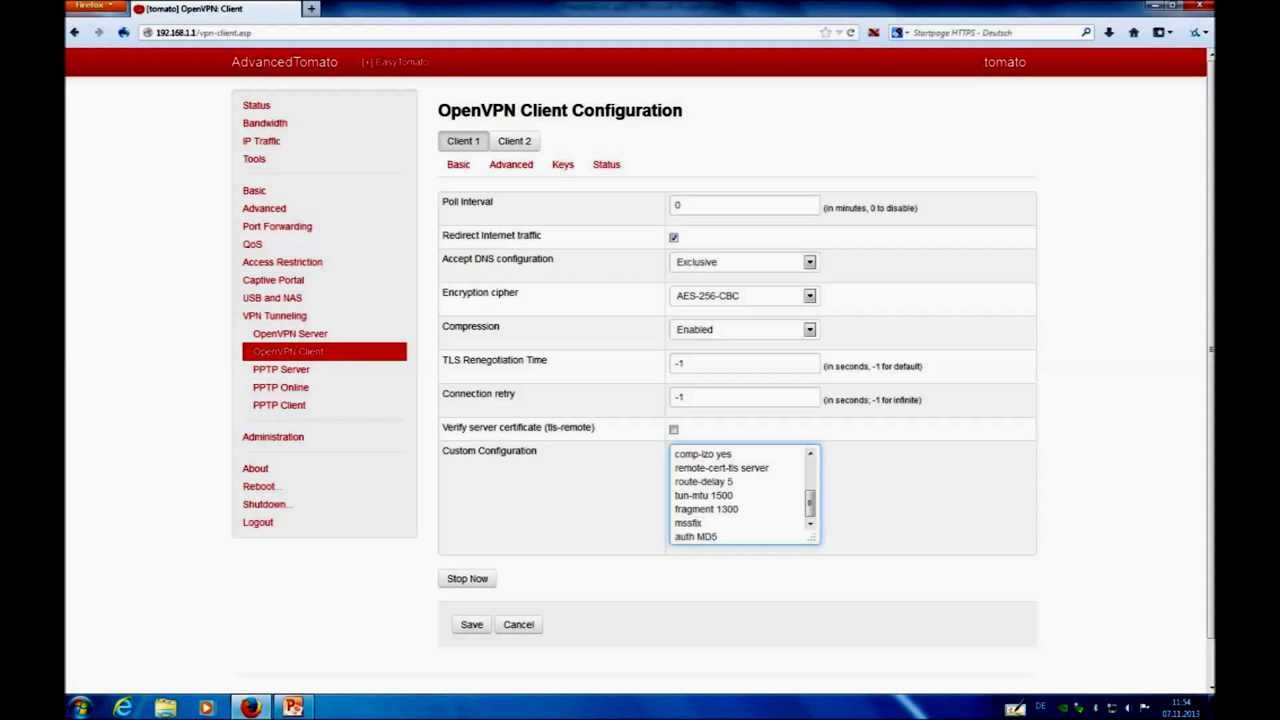Open Captive Portal in the sidebar
This screenshot has height=720, width=1280.
273,280
